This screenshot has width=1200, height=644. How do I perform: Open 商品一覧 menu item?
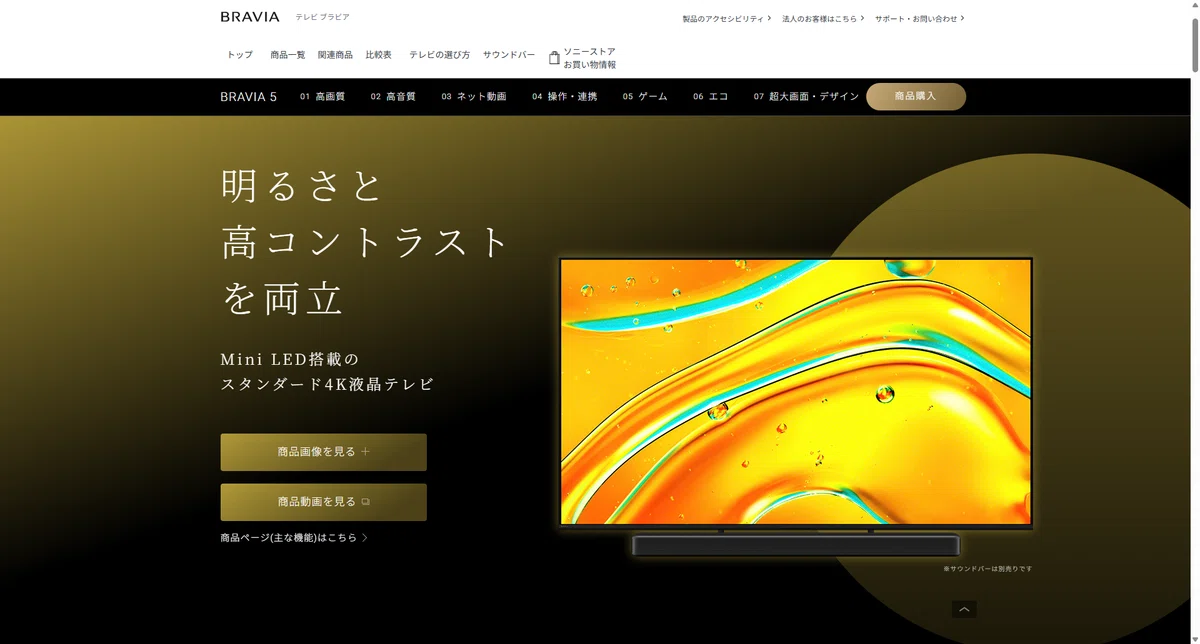pos(288,55)
